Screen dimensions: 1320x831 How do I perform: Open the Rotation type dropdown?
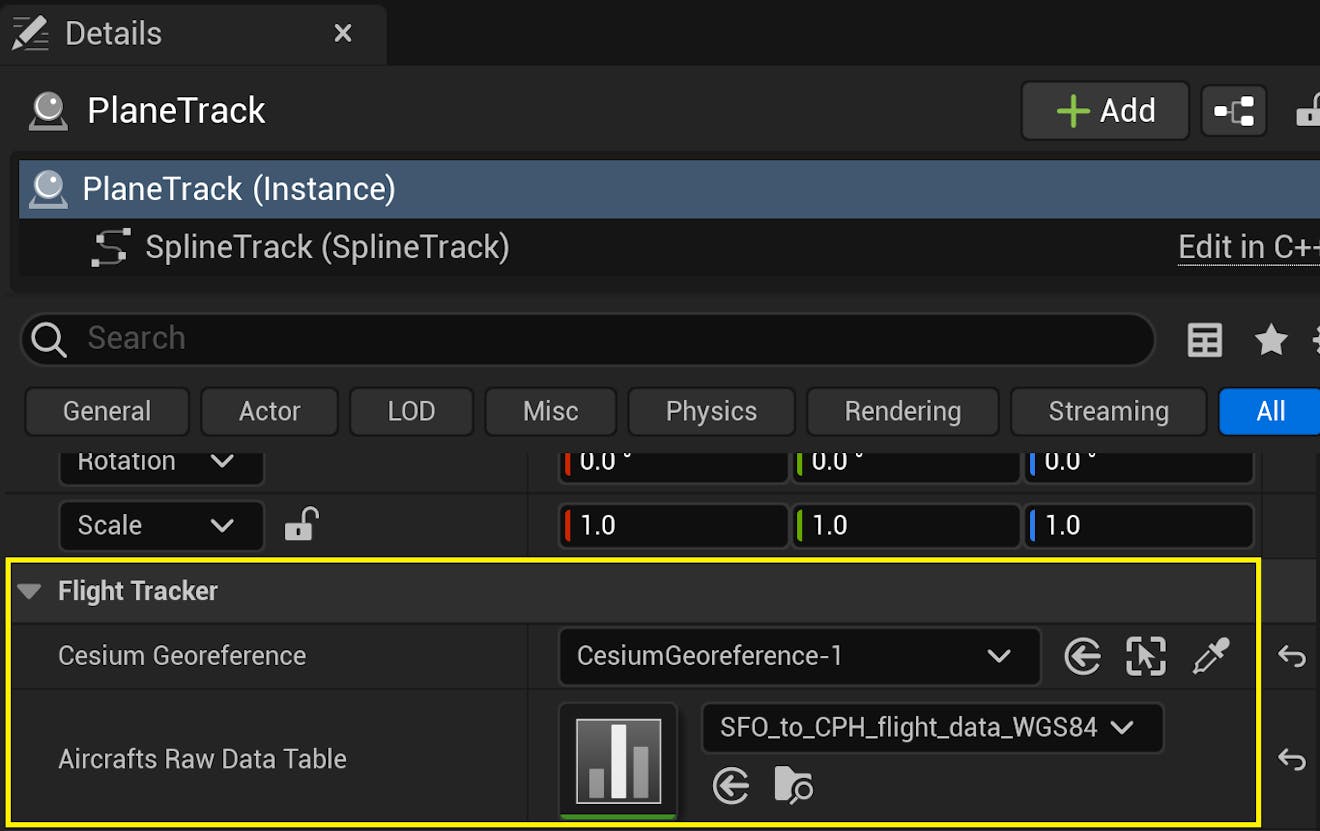(x=161, y=464)
